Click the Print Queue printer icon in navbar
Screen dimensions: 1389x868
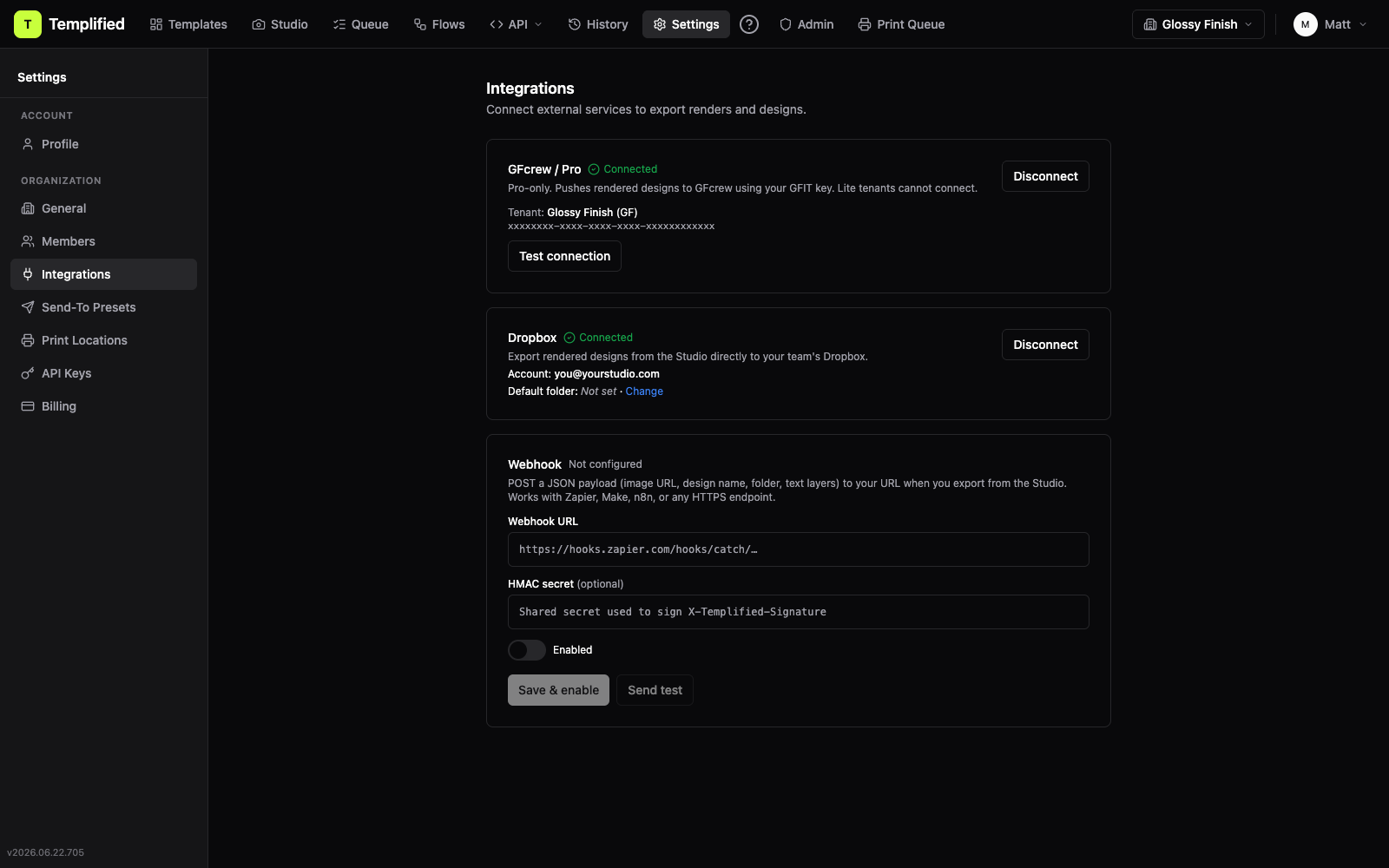point(865,24)
